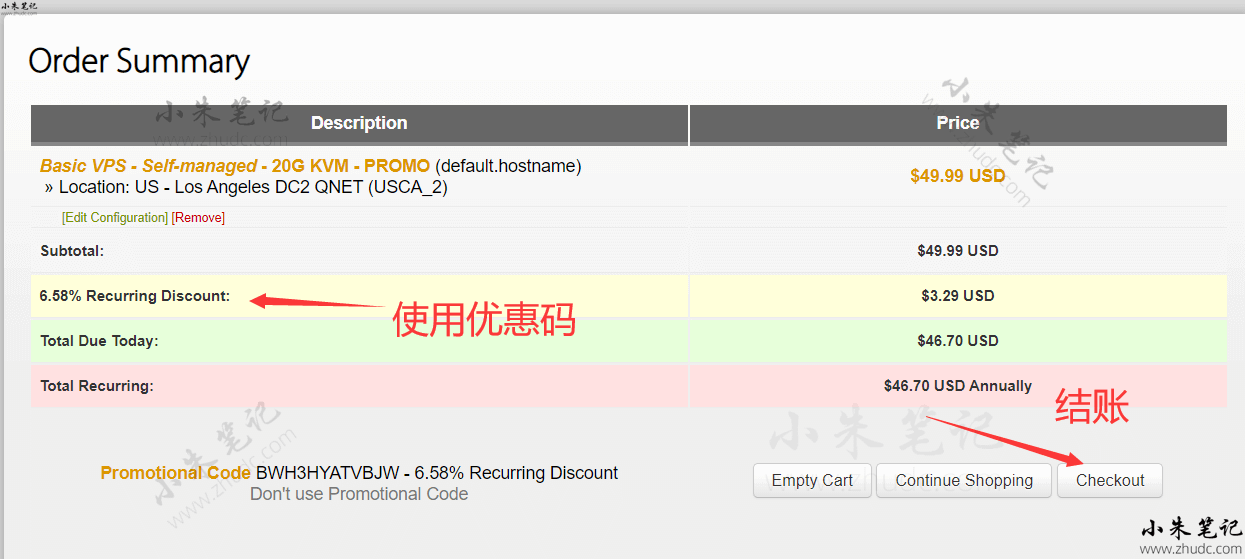This screenshot has width=1245, height=559.
Task: Click the Description column header
Action: click(x=359, y=124)
